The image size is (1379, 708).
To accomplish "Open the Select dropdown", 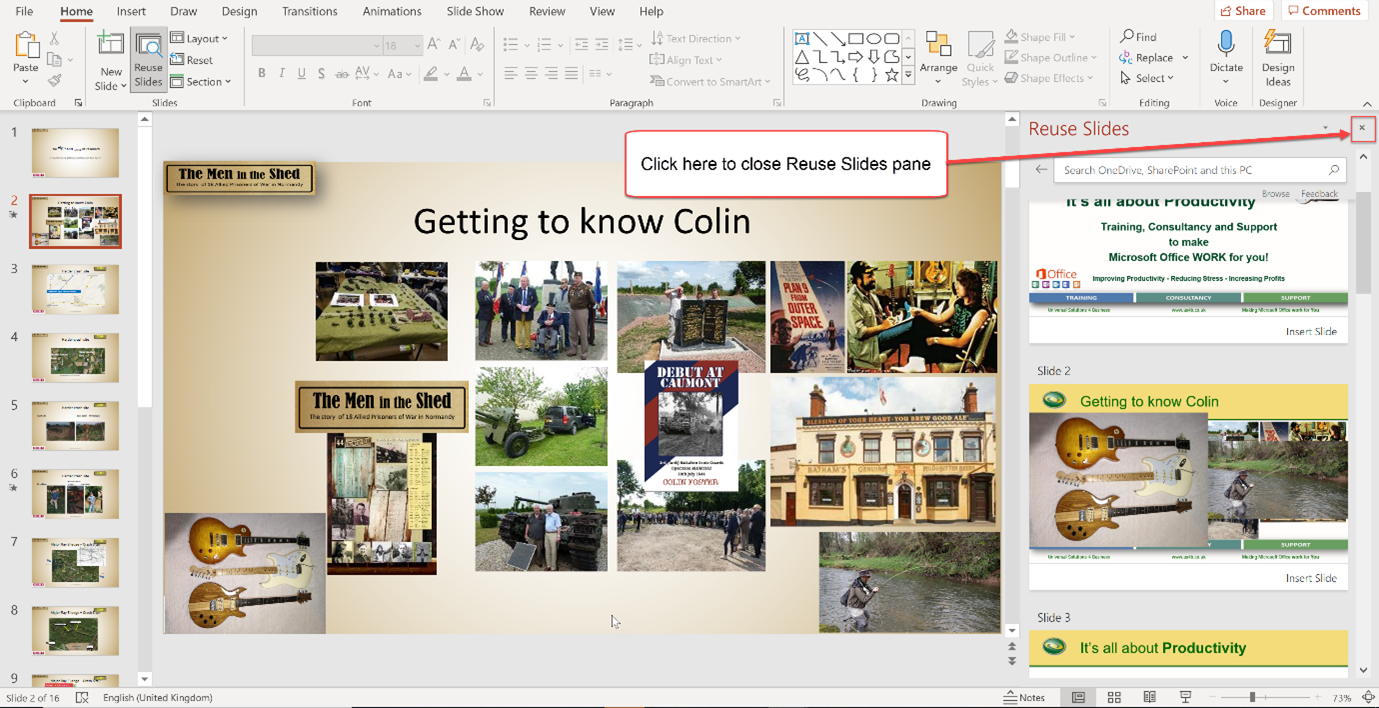I will (1148, 78).
